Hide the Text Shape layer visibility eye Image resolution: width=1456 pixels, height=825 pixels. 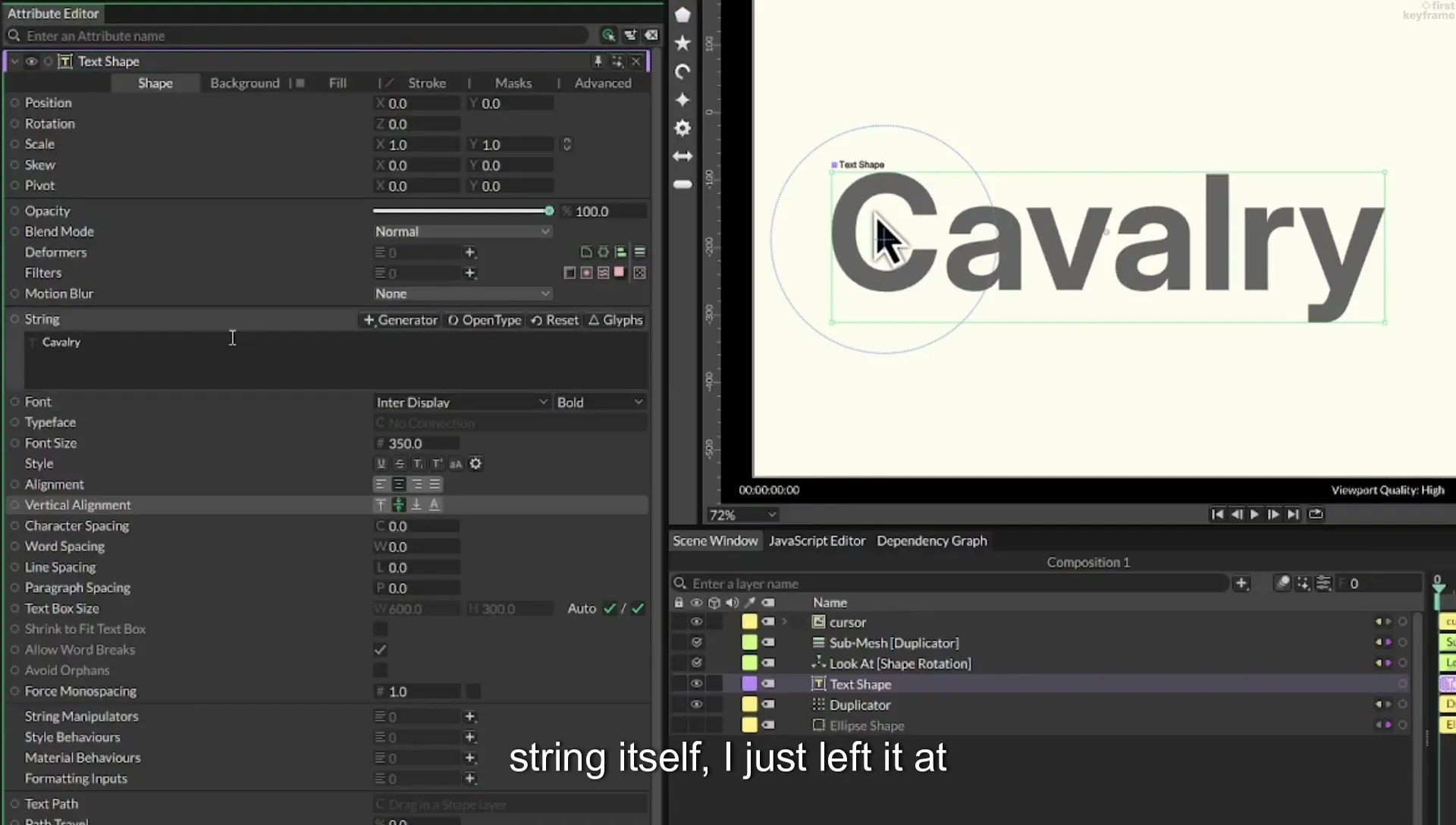696,684
